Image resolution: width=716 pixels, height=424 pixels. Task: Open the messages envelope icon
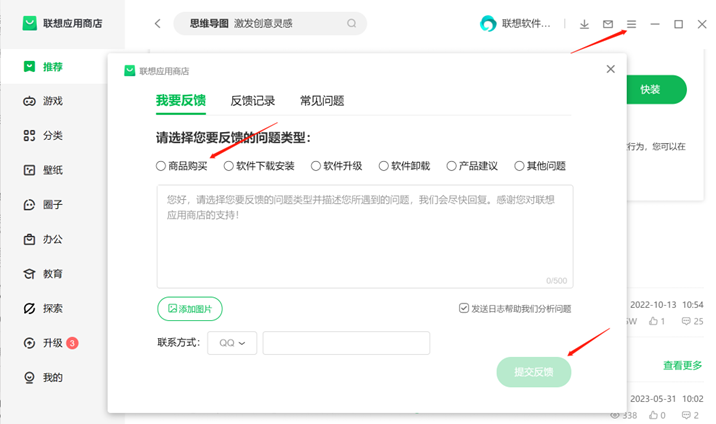point(608,24)
